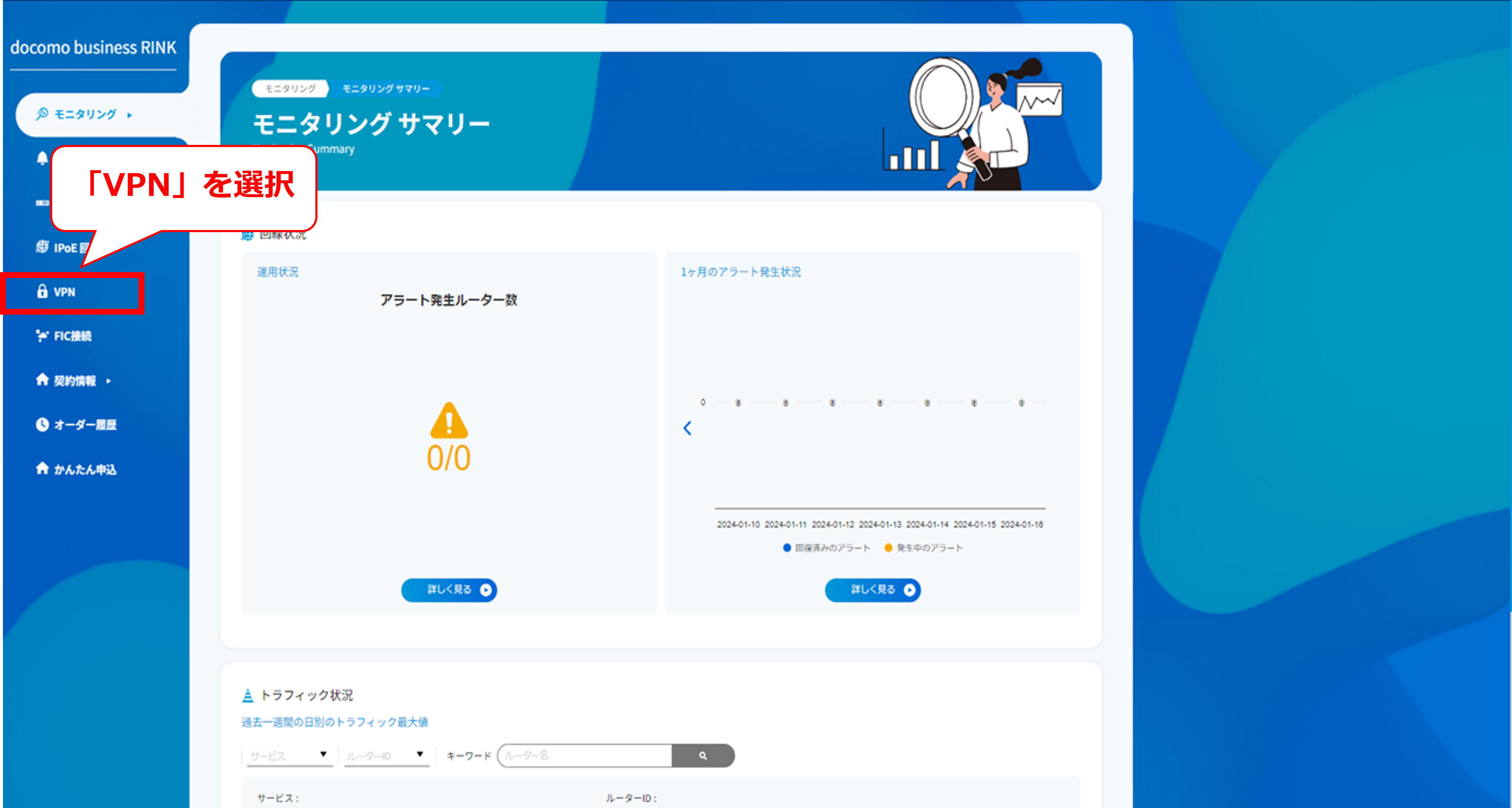The height and width of the screenshot is (808, 1512).
Task: Click the bell notification icon in sidebar
Action: [42, 158]
